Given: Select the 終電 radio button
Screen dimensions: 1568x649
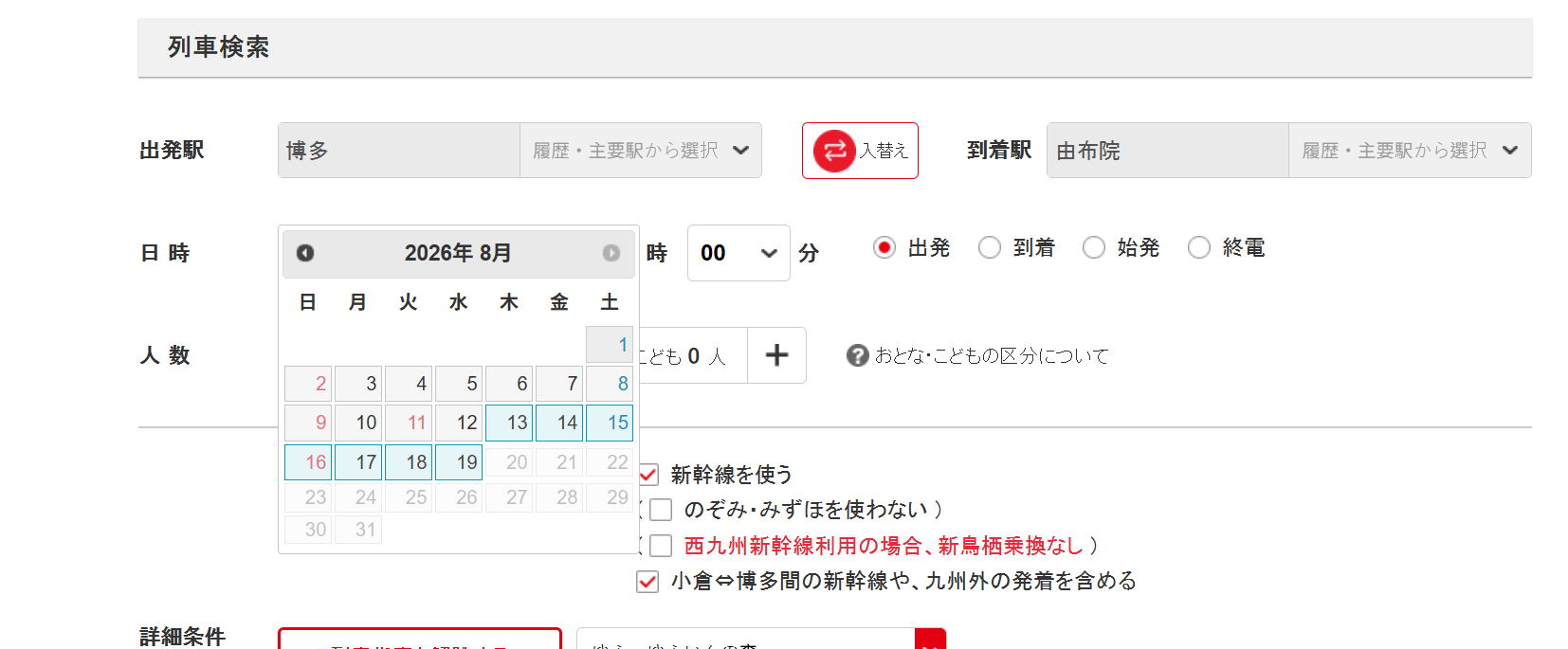Looking at the screenshot, I should pos(1199,247).
